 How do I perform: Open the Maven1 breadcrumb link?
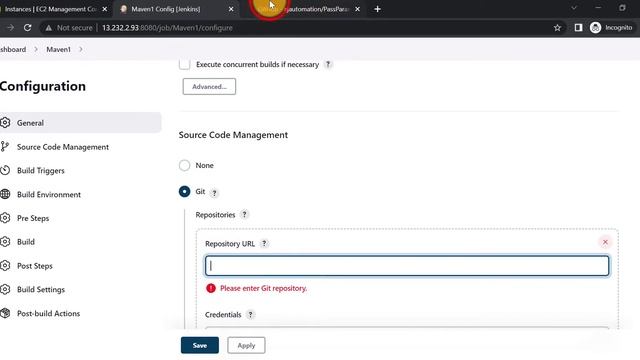58,49
